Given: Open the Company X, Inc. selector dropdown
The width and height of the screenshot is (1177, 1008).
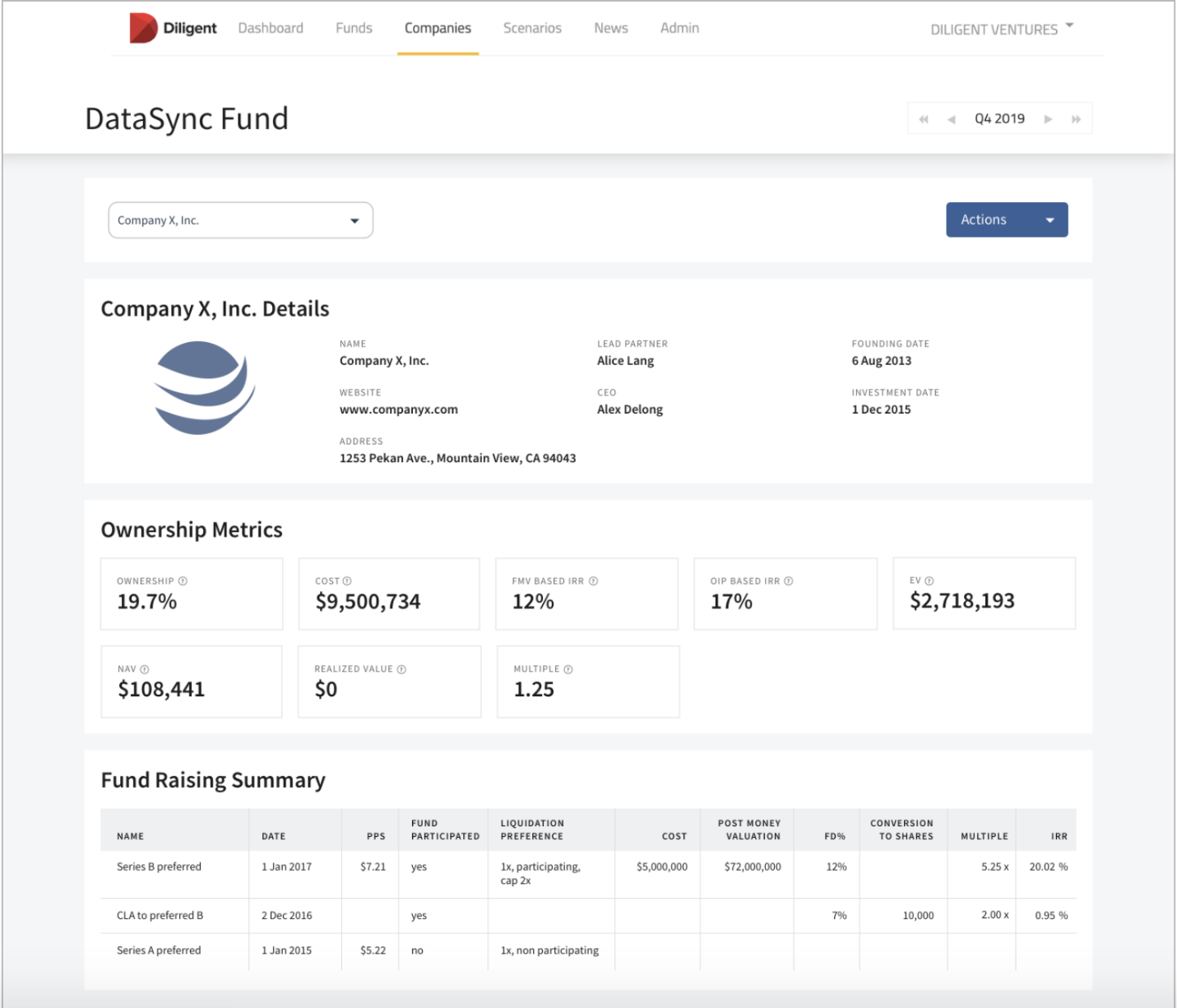Looking at the screenshot, I should point(241,220).
